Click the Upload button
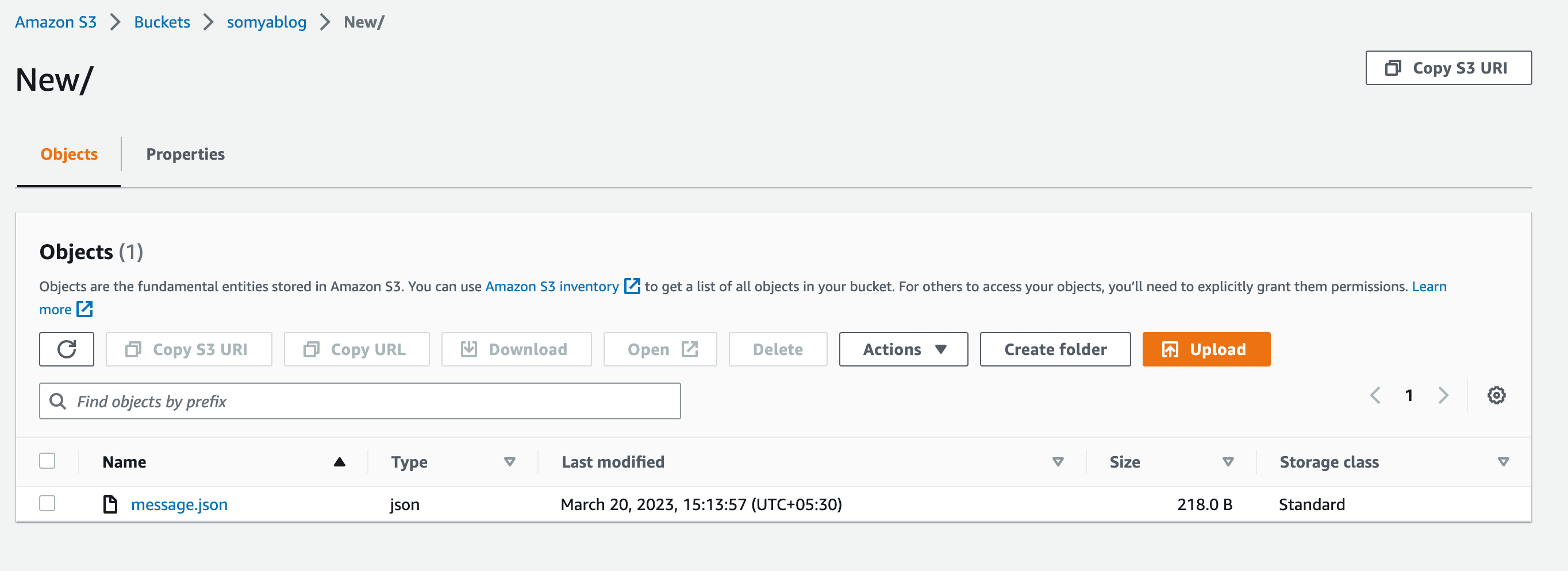 coord(1206,349)
